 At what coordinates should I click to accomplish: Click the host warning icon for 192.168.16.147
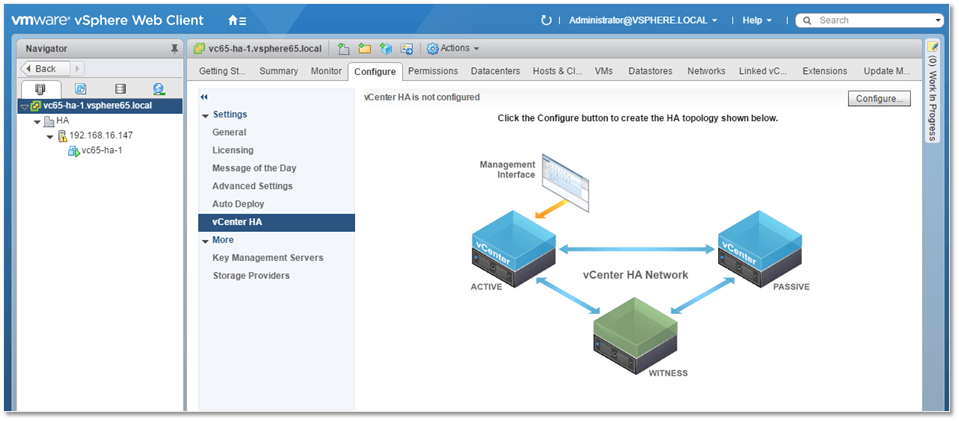[62, 135]
